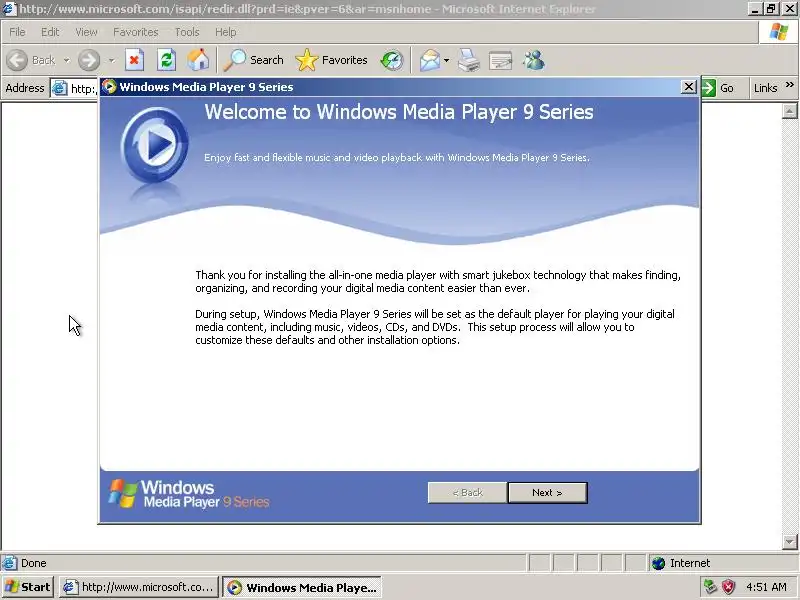The height and width of the screenshot is (600, 800).
Task: Open Mail via the envelope icon
Action: [430, 60]
